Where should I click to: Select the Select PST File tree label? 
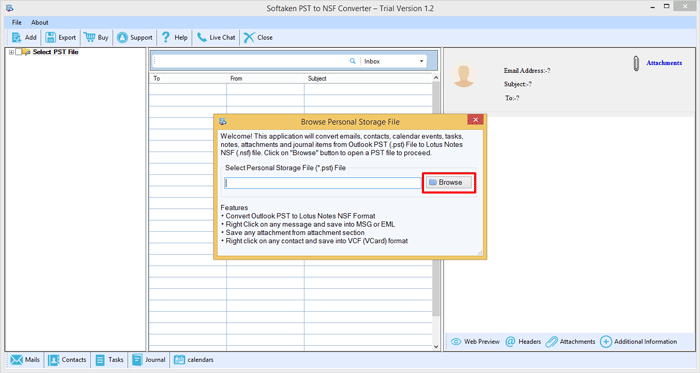tap(55, 52)
